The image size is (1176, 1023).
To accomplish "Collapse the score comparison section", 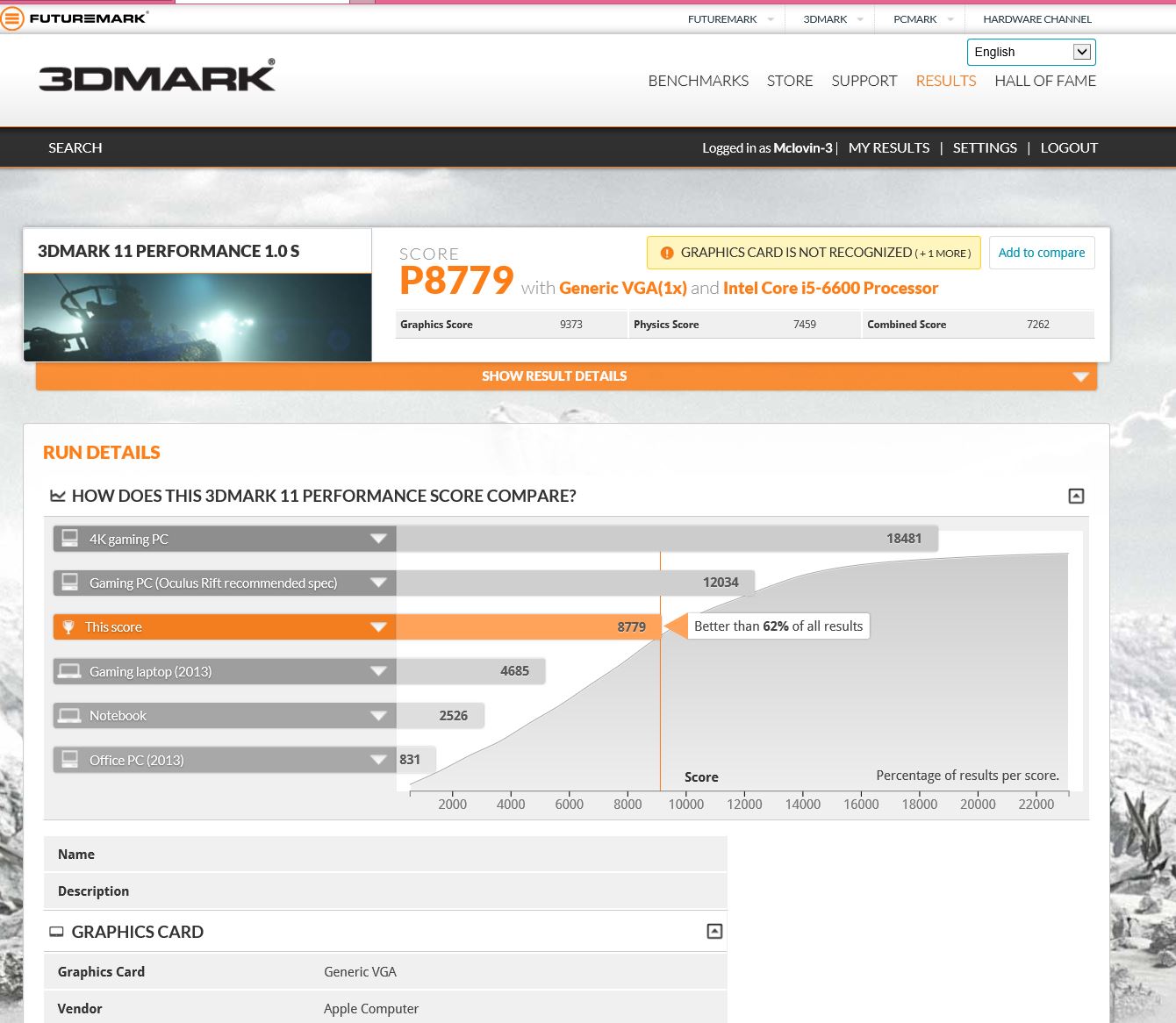I will pos(1076,496).
